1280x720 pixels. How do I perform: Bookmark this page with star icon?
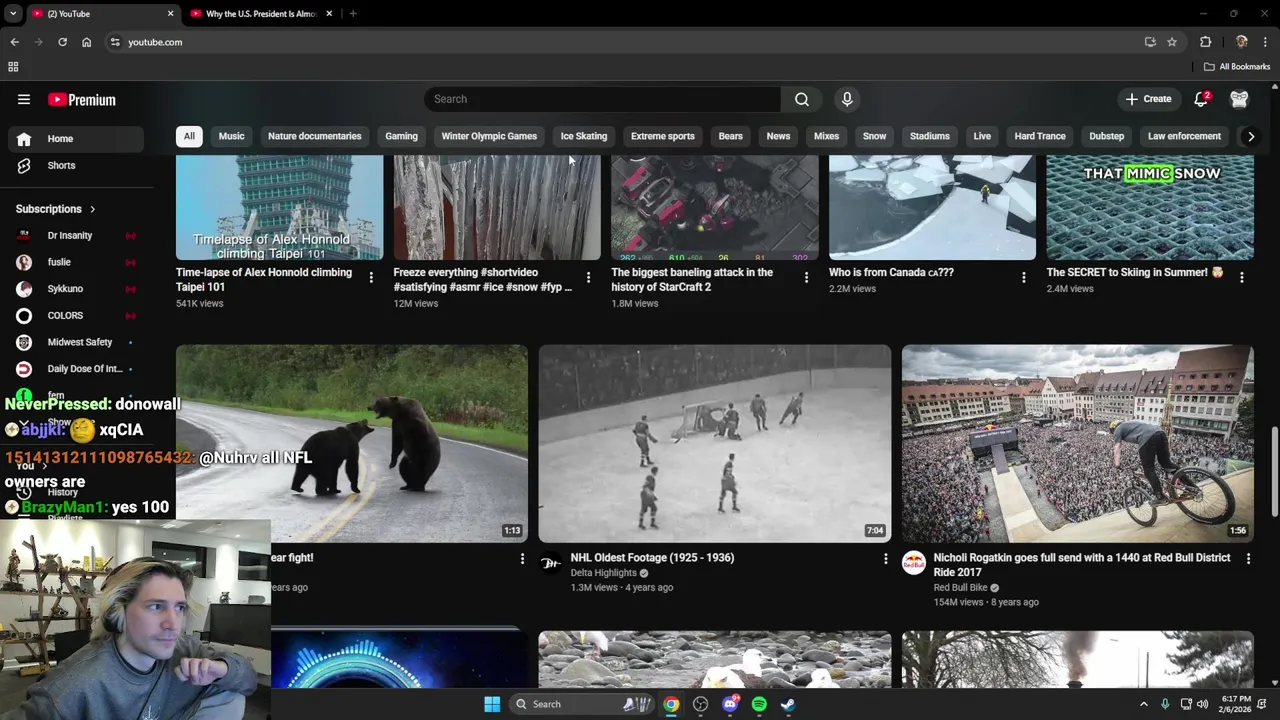tap(1172, 42)
